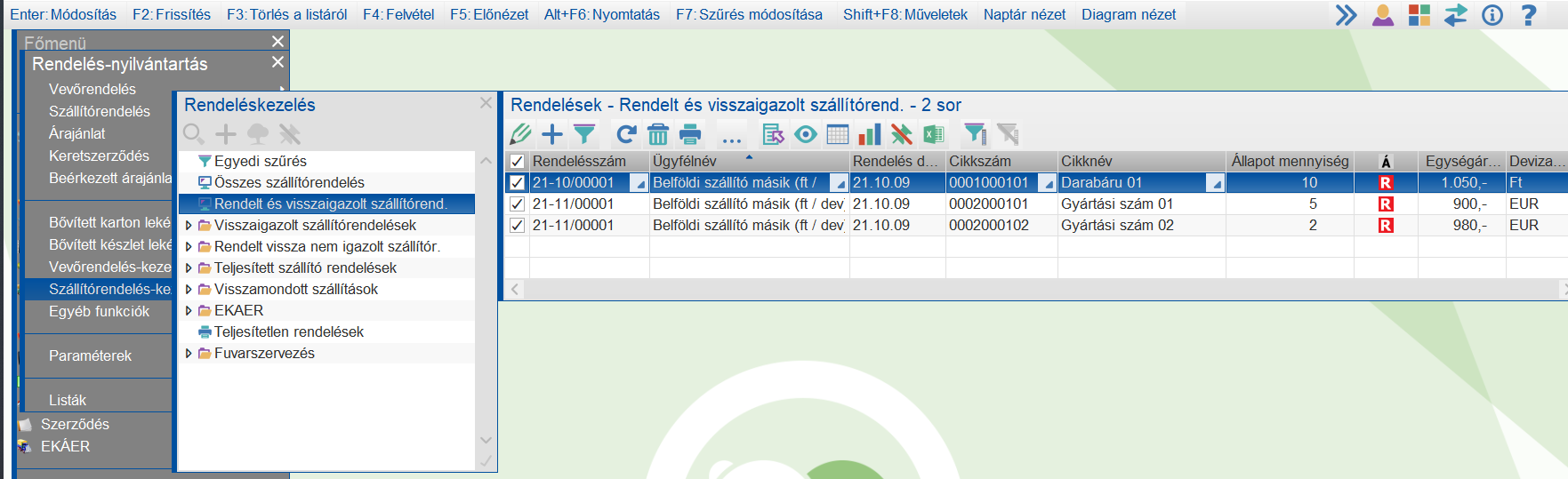Click the eye preview icon
The width and height of the screenshot is (1568, 479).
tap(806, 134)
